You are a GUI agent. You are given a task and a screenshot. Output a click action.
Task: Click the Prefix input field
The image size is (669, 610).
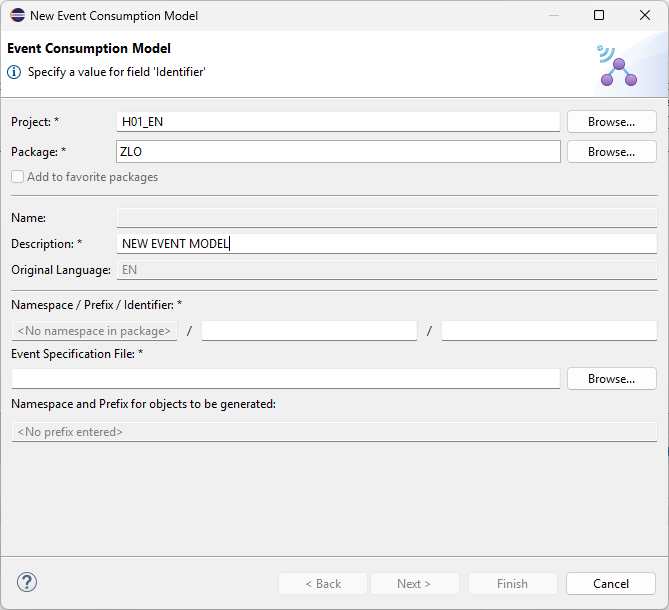[309, 331]
